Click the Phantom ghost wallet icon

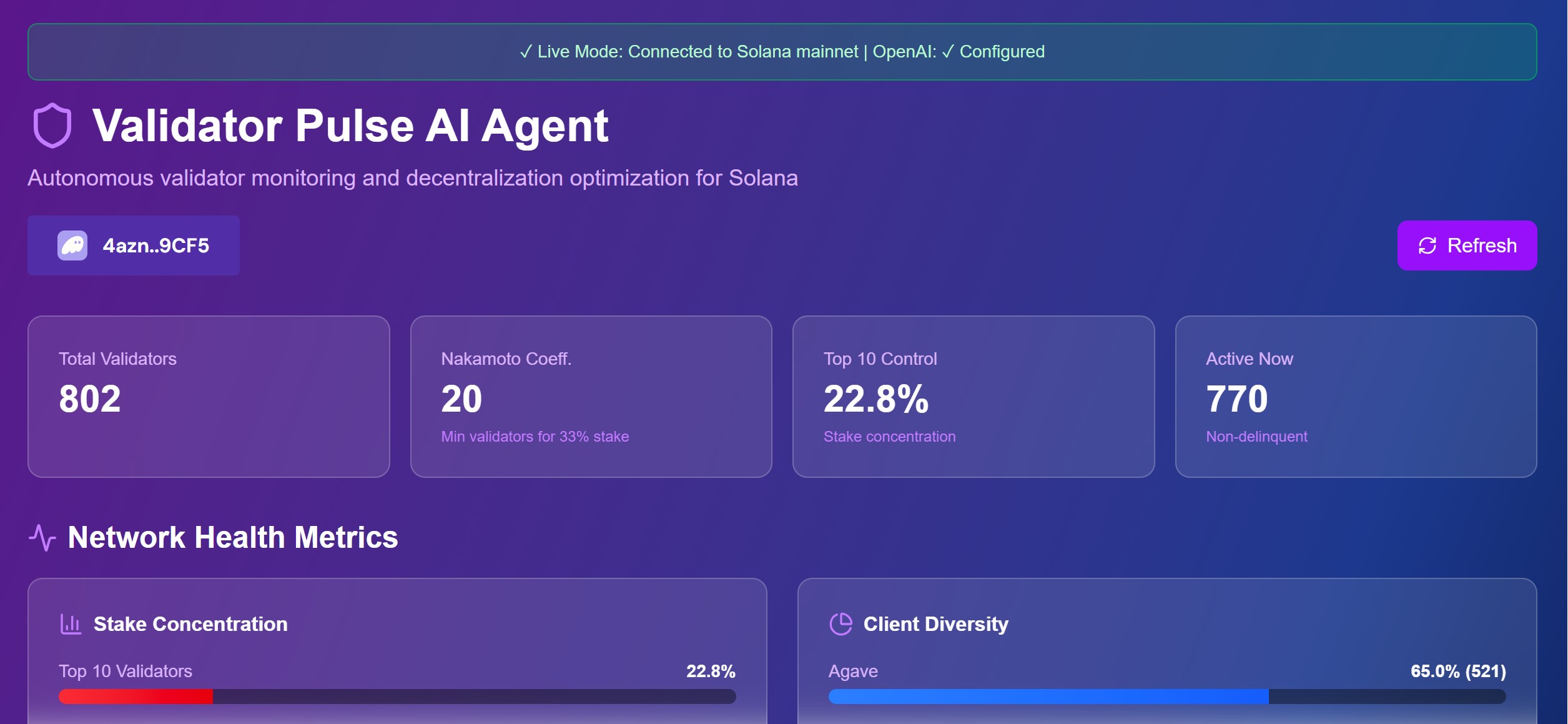pos(72,245)
